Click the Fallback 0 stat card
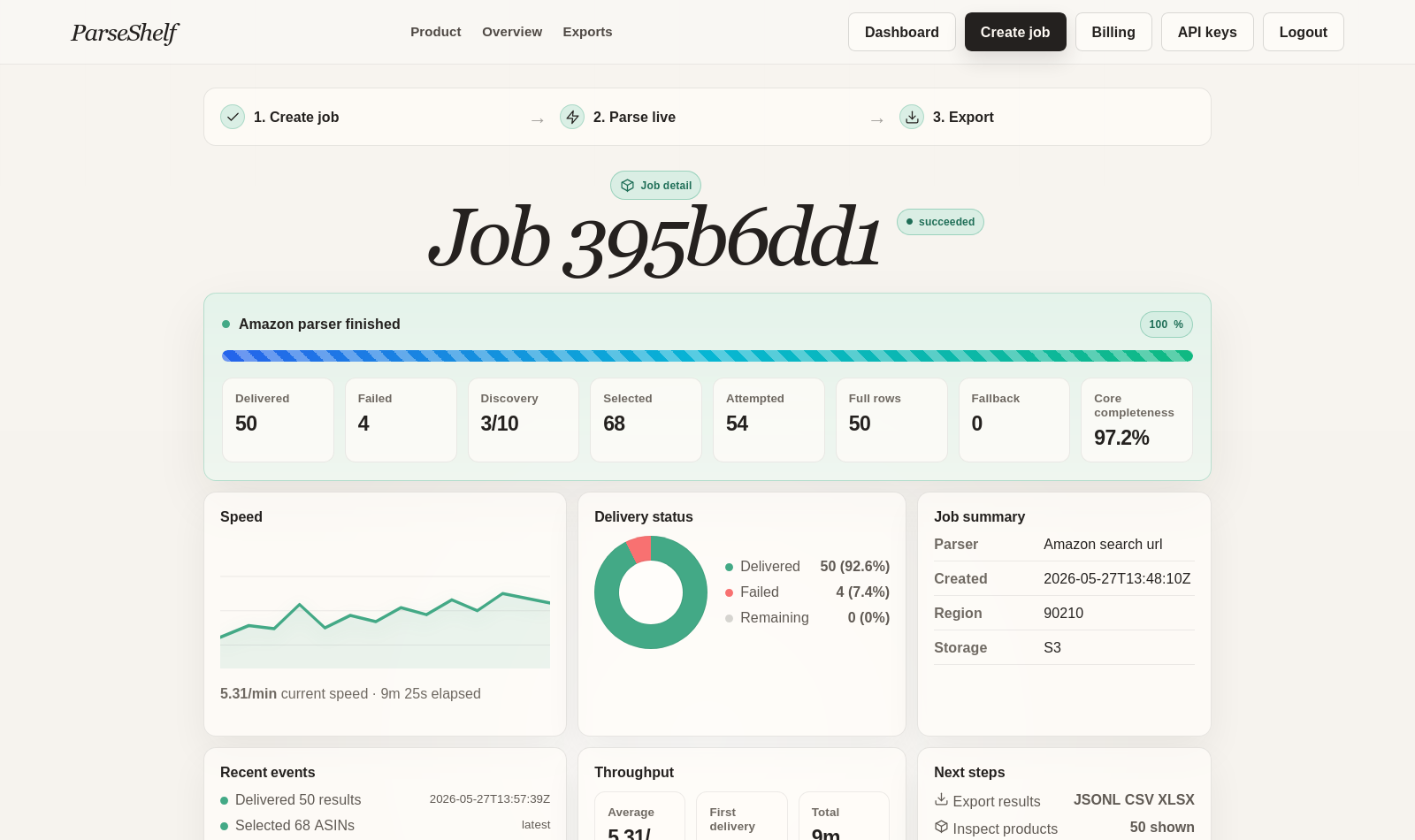1415x840 pixels. (x=1014, y=420)
